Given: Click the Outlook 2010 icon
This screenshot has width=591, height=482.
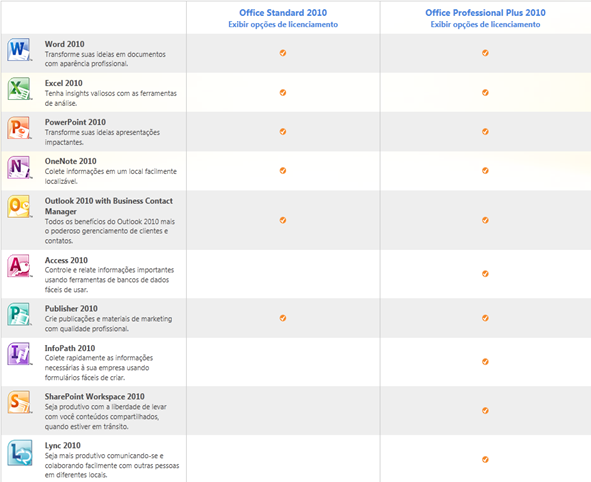Looking at the screenshot, I should [19, 207].
